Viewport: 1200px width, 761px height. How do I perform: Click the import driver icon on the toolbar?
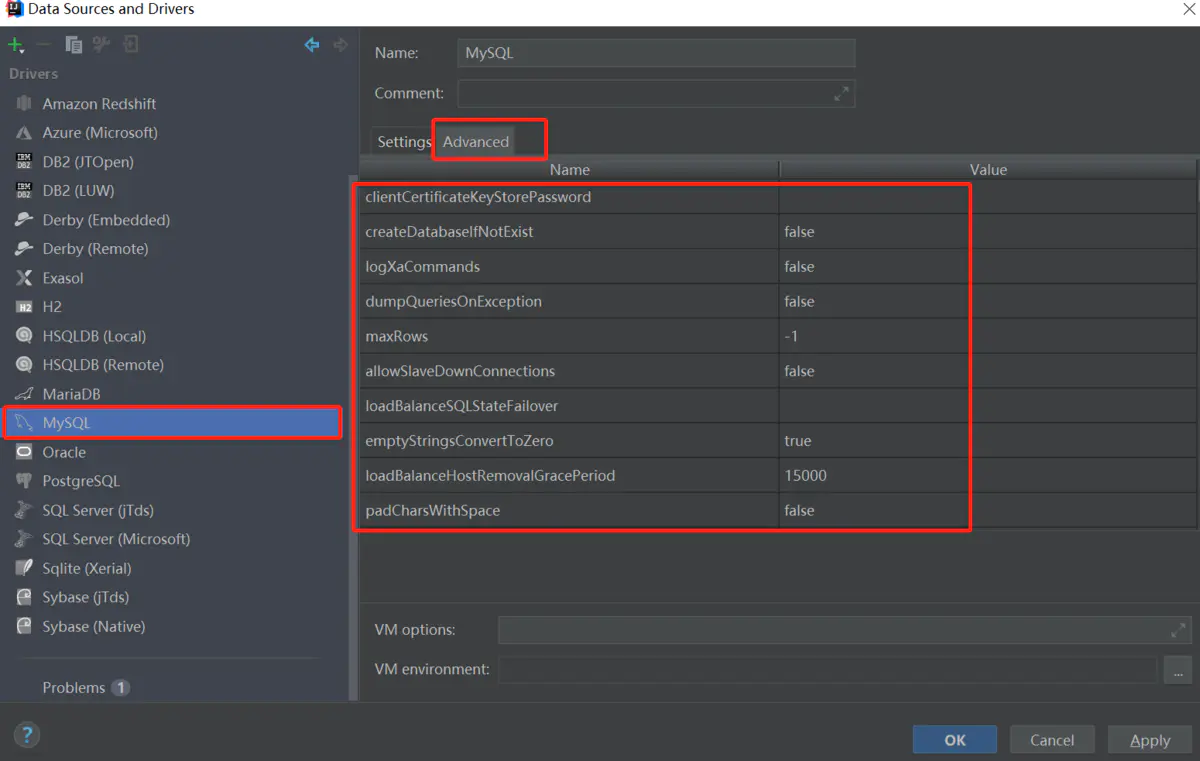(x=129, y=44)
